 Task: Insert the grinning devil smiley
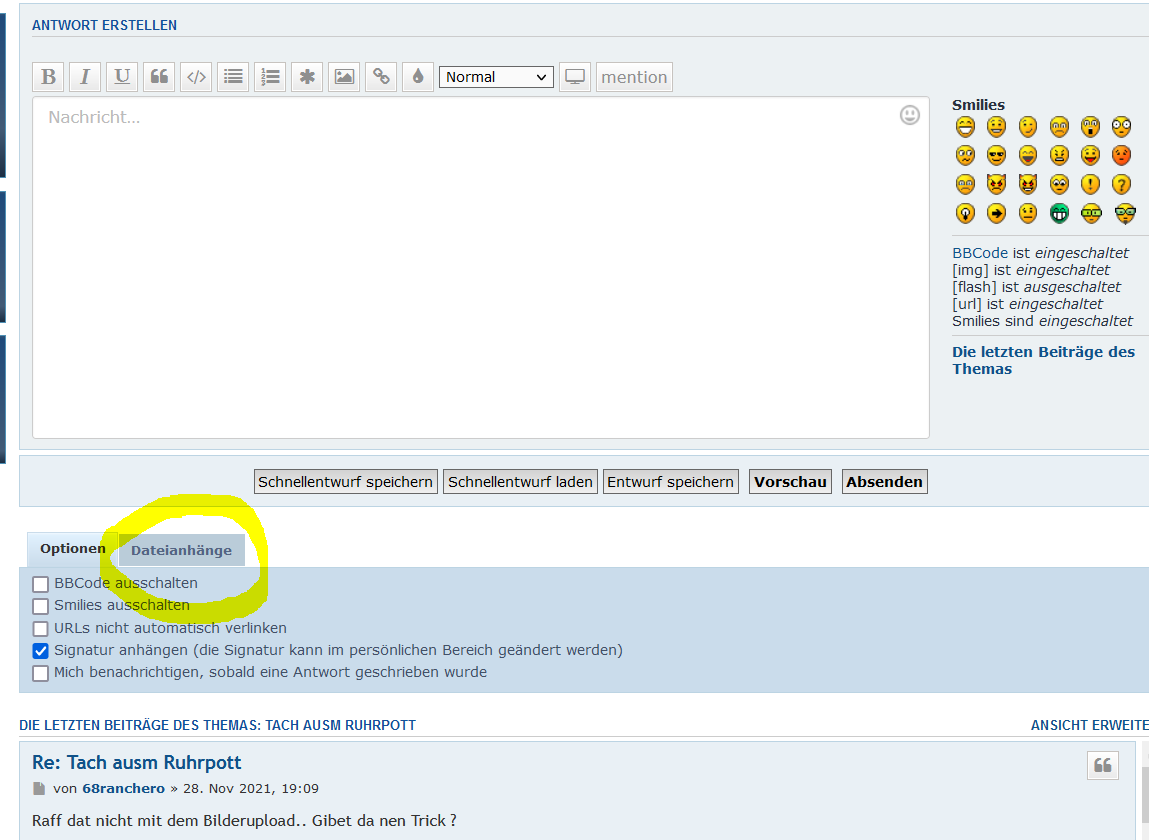pyautogui.click(x=1028, y=184)
